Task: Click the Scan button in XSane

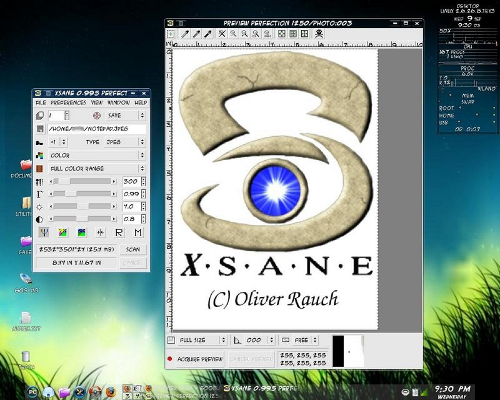Action: (x=133, y=249)
